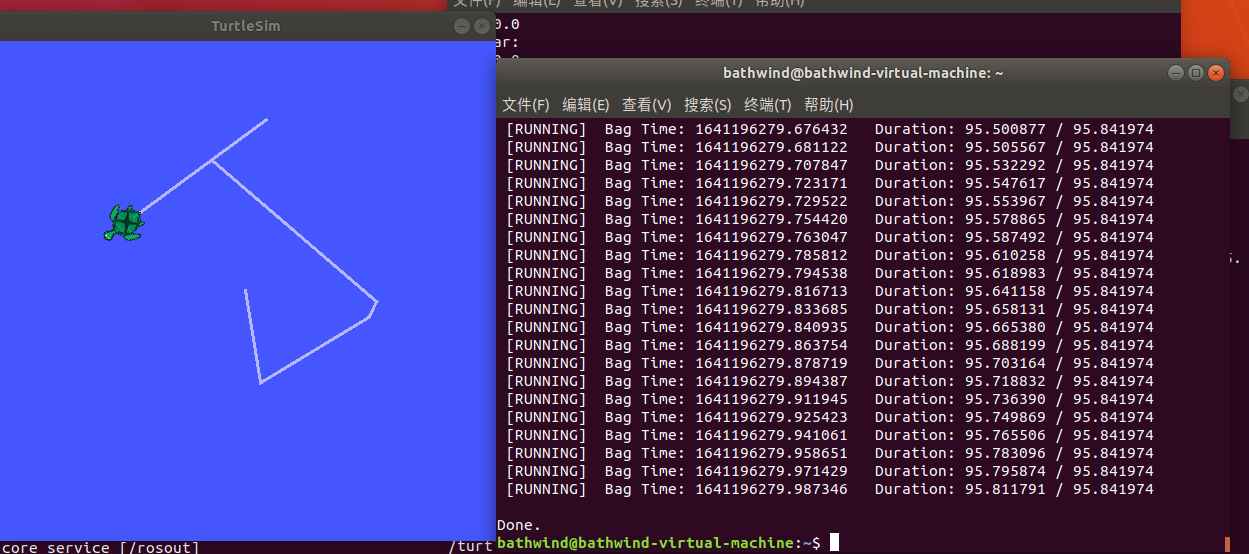Select Bag Time 1641196279.794538 line
The image size is (1249, 554).
tap(829, 273)
